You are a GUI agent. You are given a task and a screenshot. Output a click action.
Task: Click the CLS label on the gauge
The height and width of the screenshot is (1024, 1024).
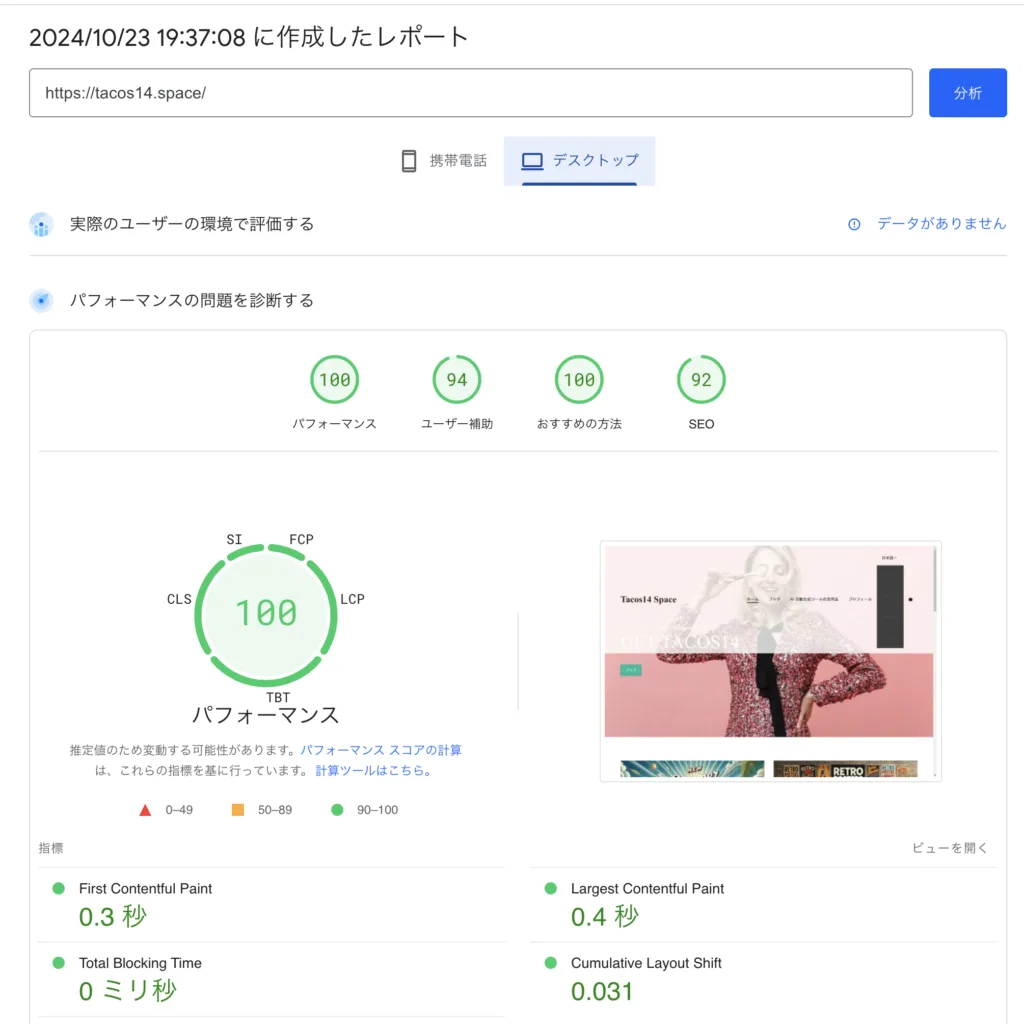point(179,599)
